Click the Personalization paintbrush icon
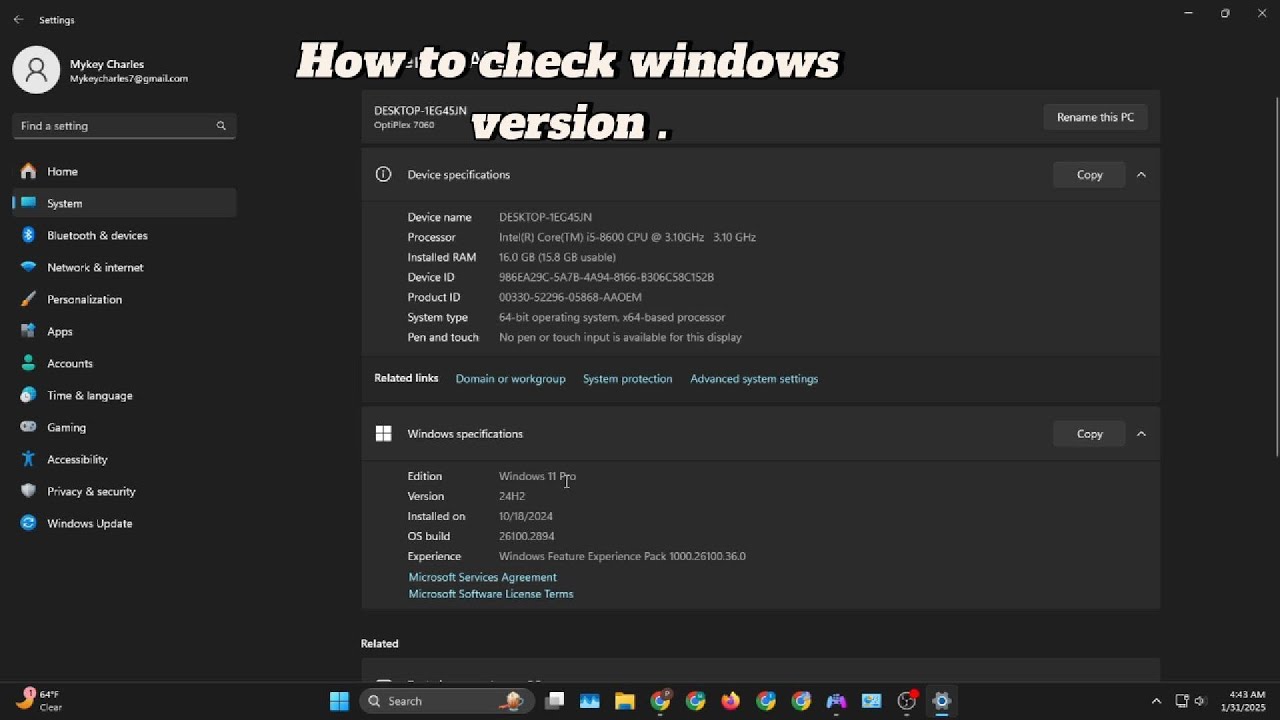Image resolution: width=1280 pixels, height=720 pixels. click(28, 299)
